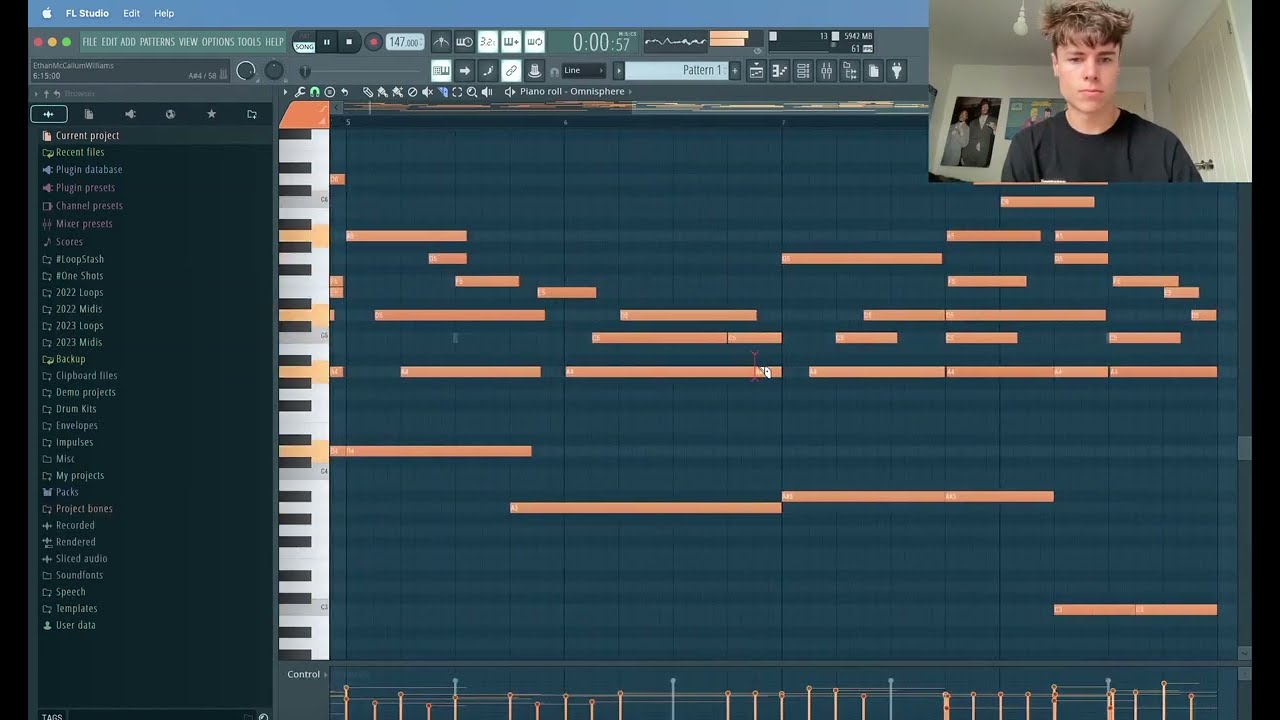Viewport: 1280px width, 720px height.
Task: Select the Draw pencil tool
Action: click(368, 92)
